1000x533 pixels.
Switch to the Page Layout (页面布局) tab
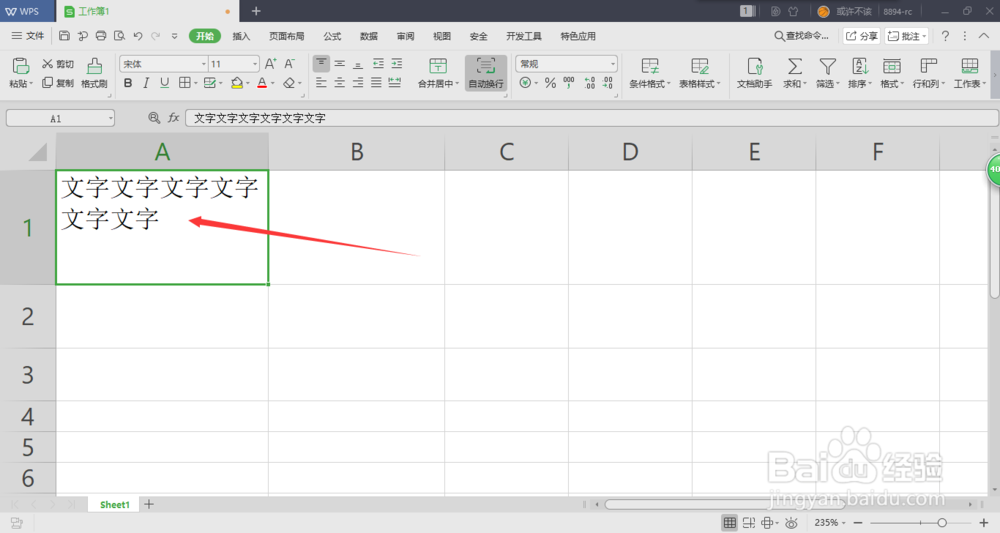pyautogui.click(x=286, y=36)
